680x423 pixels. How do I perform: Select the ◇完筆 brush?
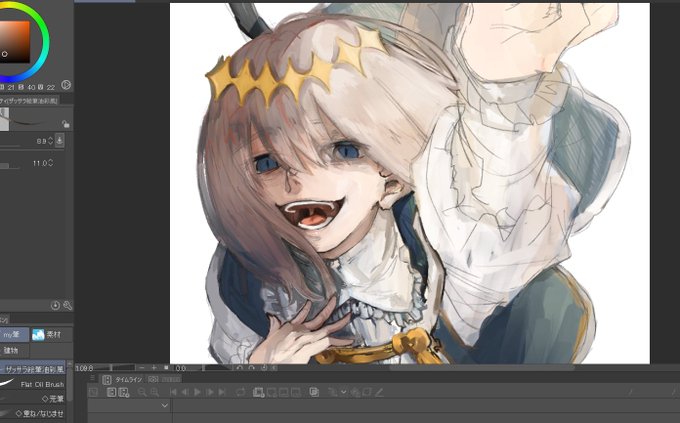tap(33, 399)
